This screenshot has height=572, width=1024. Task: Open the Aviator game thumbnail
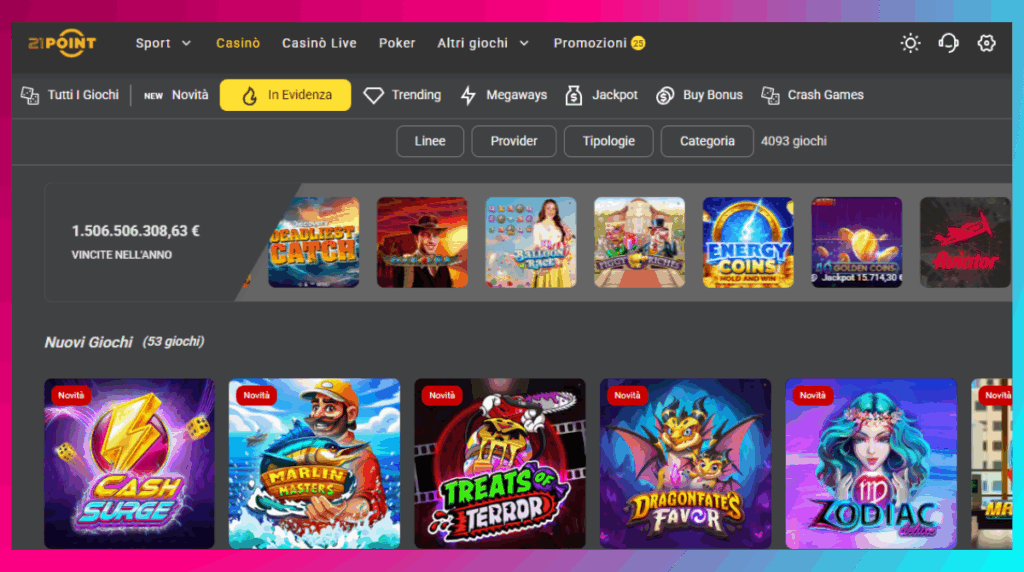pos(965,242)
